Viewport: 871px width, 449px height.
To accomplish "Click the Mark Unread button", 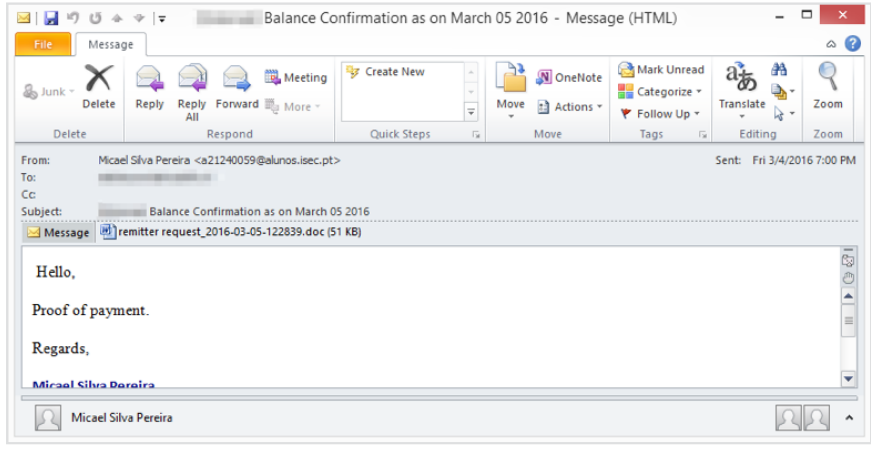I will pos(661,70).
